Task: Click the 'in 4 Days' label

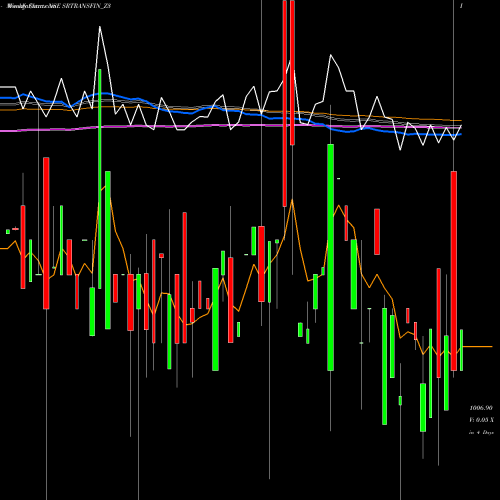Action: (x=481, y=432)
